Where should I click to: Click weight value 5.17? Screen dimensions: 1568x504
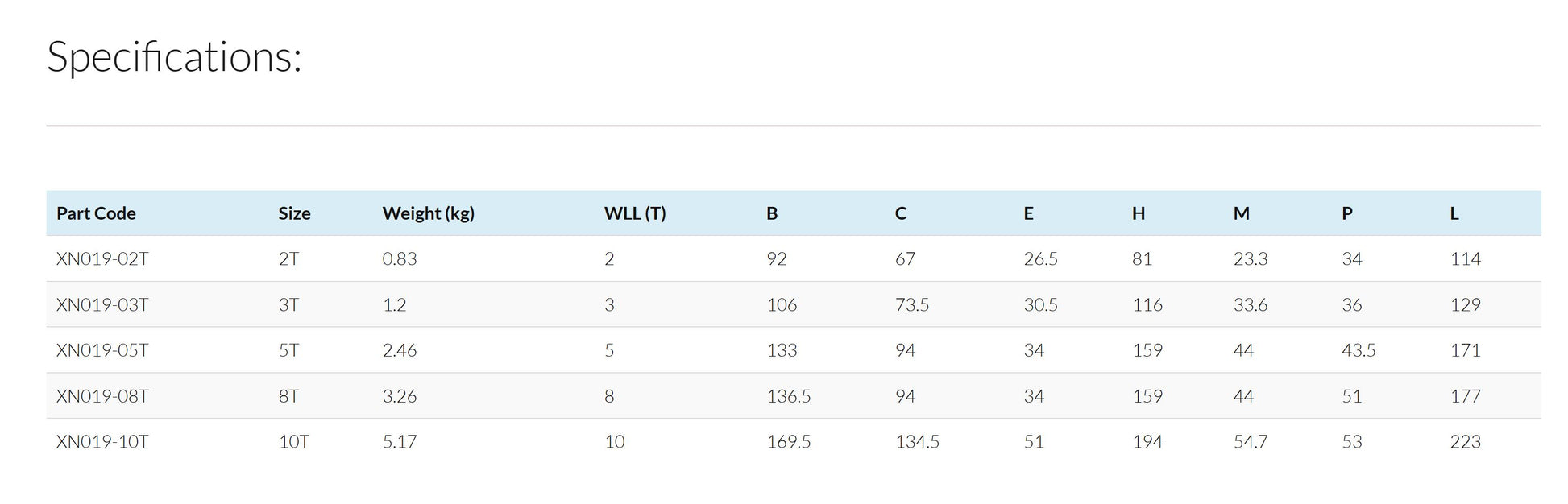[x=400, y=442]
